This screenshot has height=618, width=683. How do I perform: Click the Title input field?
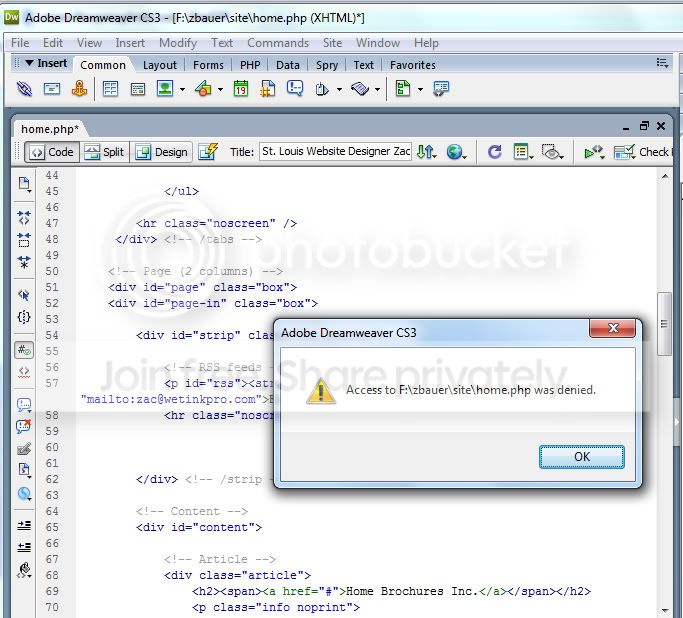click(335, 152)
